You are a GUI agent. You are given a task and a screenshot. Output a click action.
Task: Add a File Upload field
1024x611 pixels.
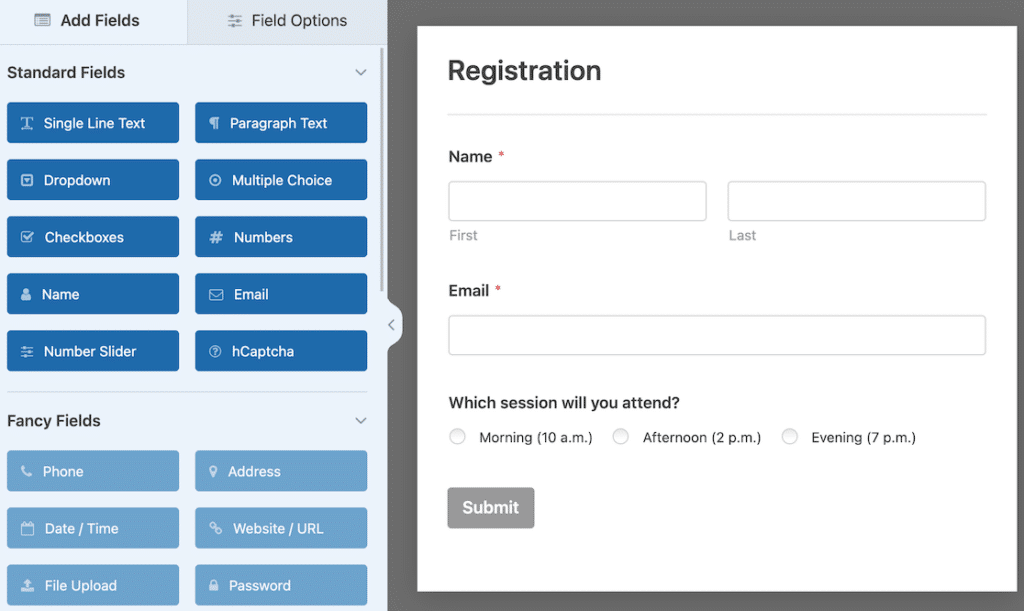click(x=92, y=585)
